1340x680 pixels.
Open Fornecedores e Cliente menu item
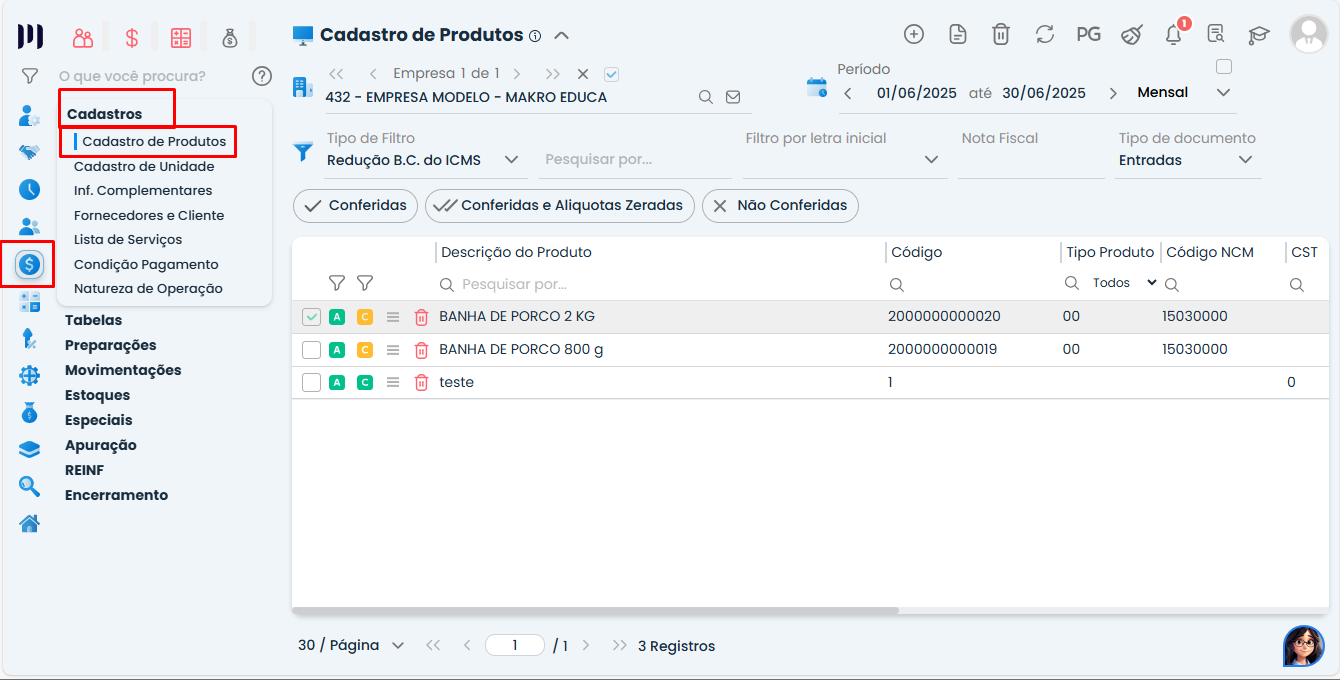149,215
